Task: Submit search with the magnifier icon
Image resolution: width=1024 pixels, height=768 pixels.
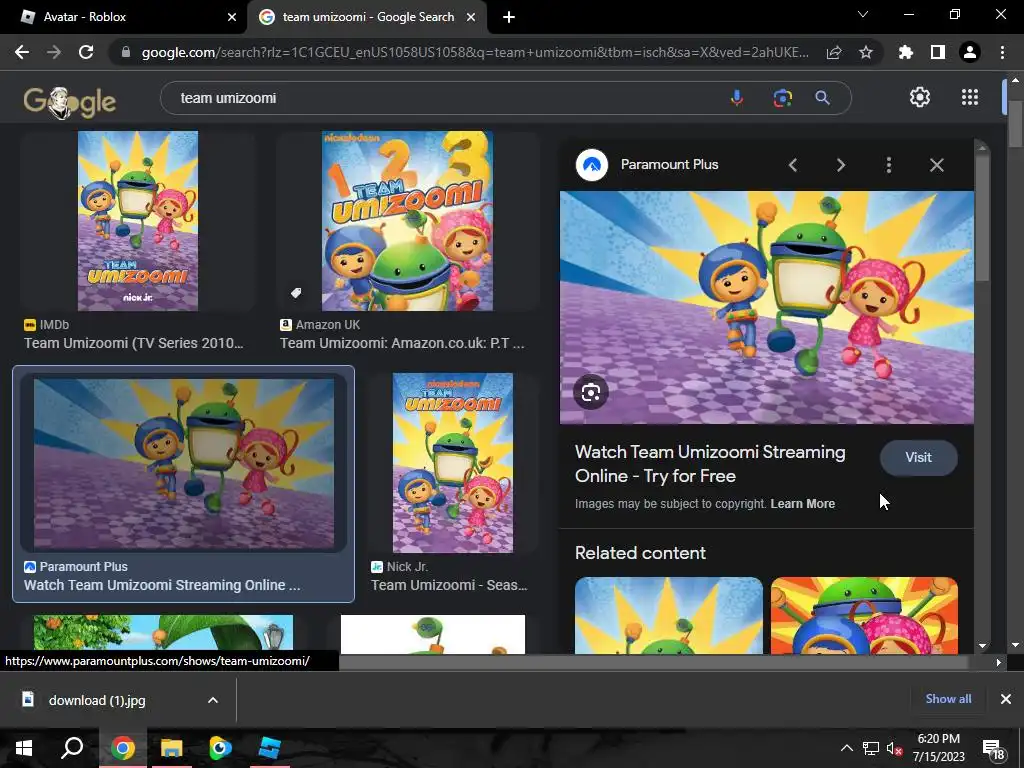Action: tap(822, 98)
